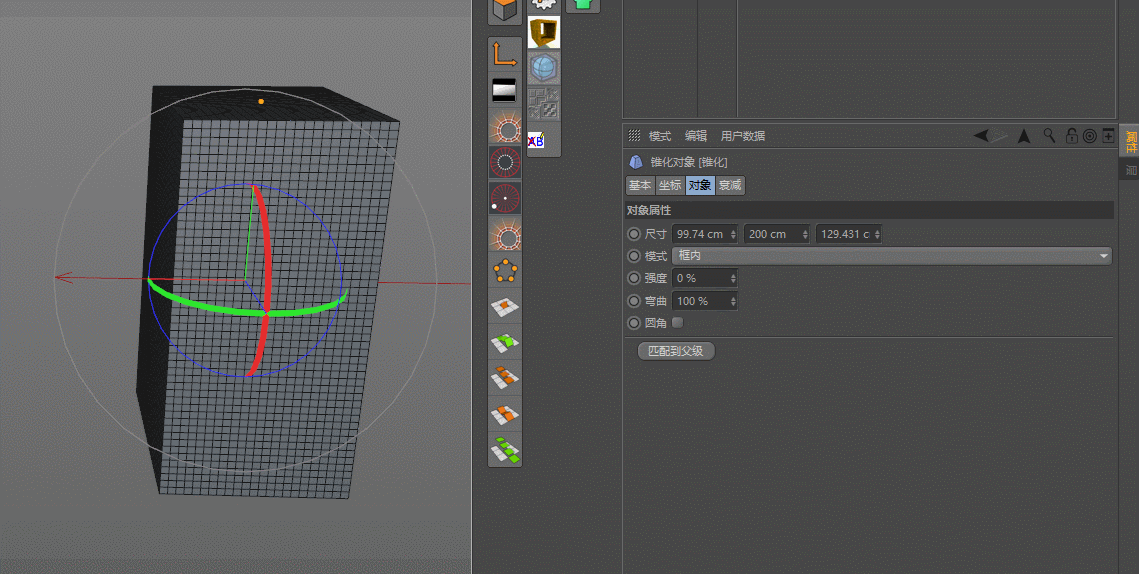Viewport: 1139px width, 574px height.
Task: Click the black-to-white gradient icon
Action: [x=504, y=91]
